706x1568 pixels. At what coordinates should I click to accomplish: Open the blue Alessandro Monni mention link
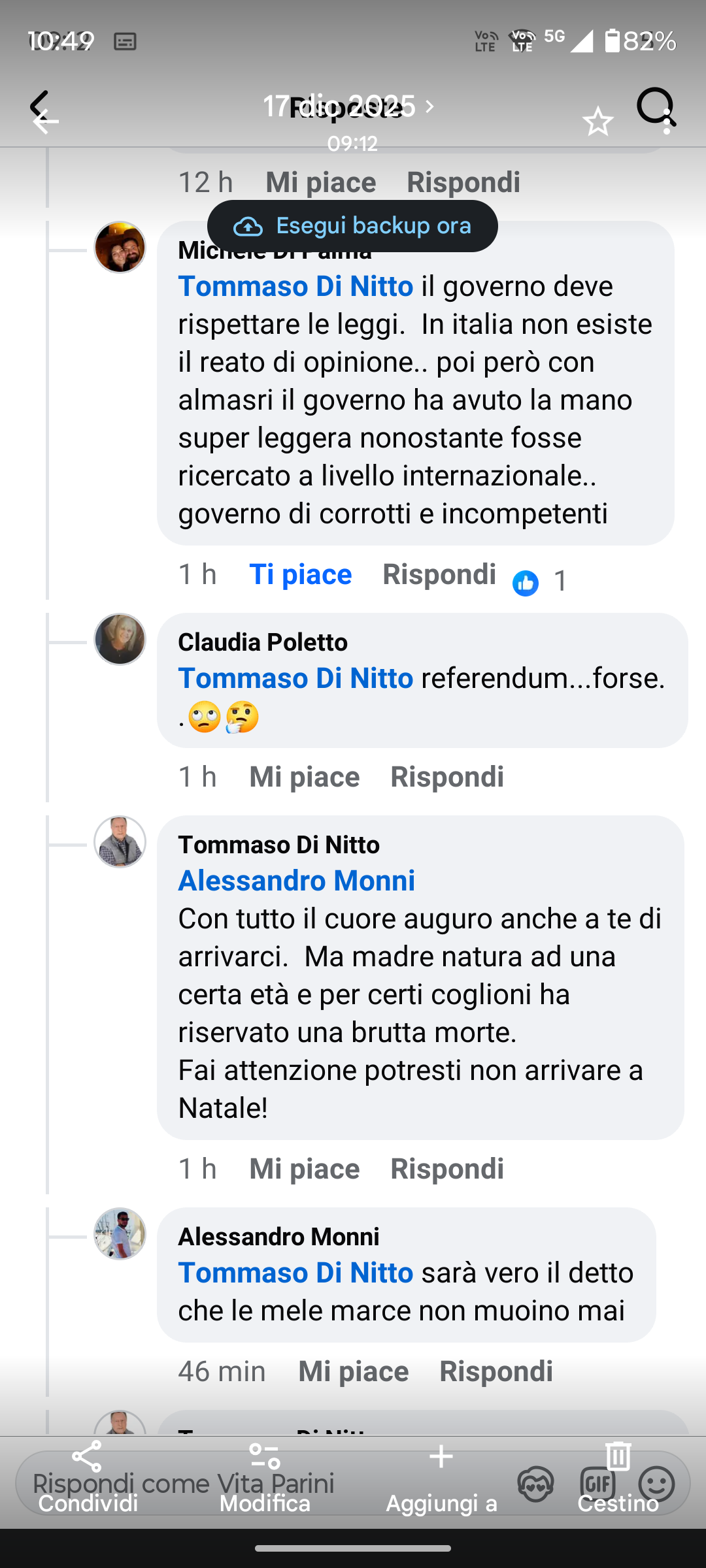(x=297, y=881)
